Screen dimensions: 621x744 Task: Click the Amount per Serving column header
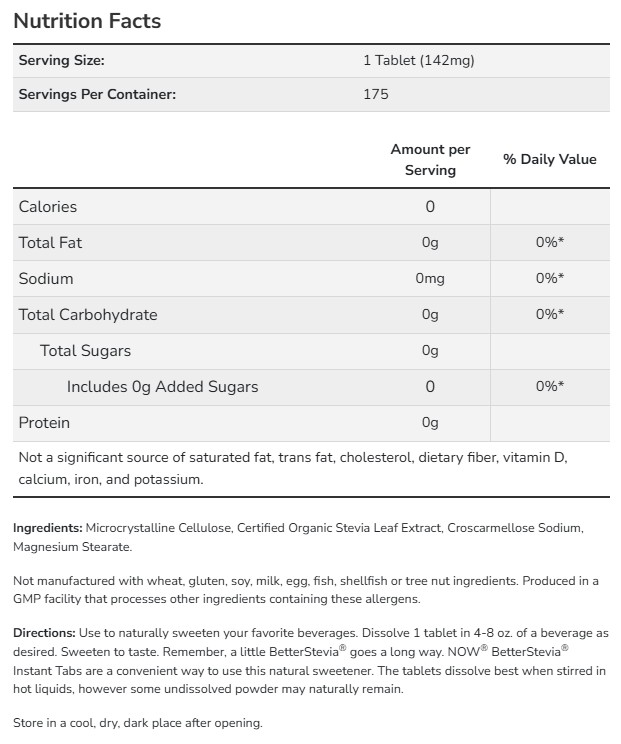point(430,160)
